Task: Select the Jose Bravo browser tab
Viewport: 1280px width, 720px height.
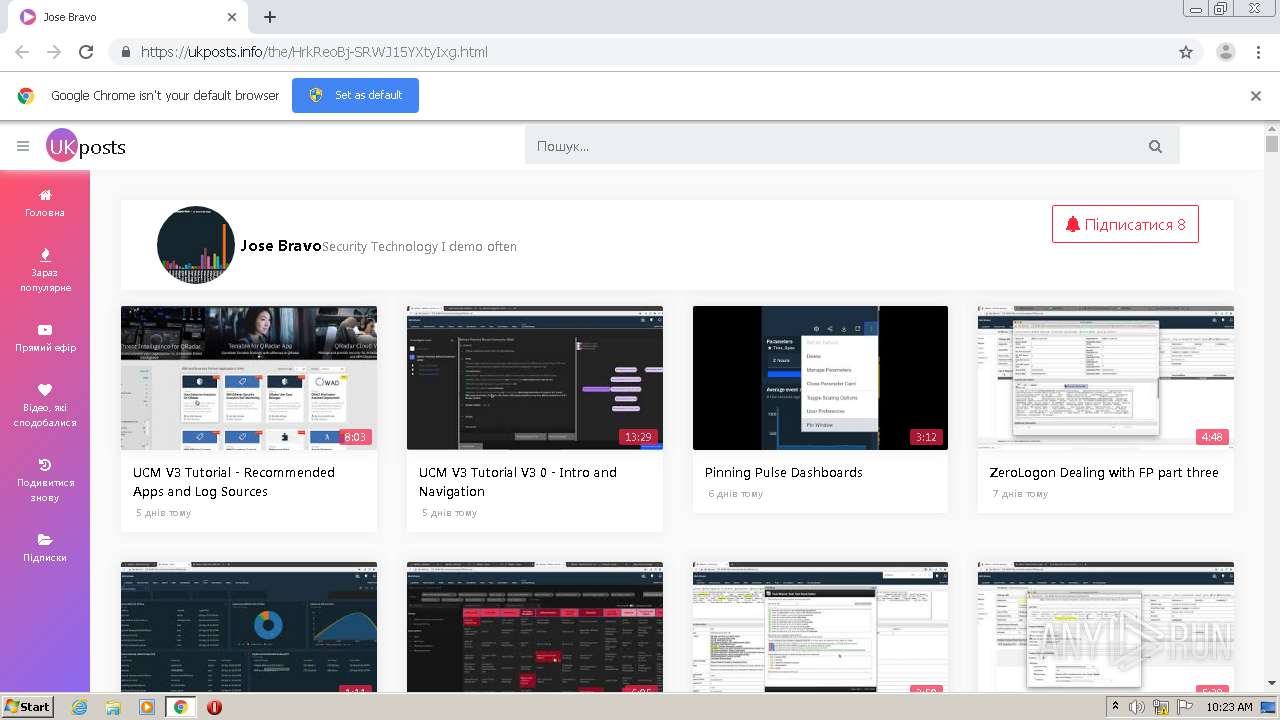Action: (128, 17)
